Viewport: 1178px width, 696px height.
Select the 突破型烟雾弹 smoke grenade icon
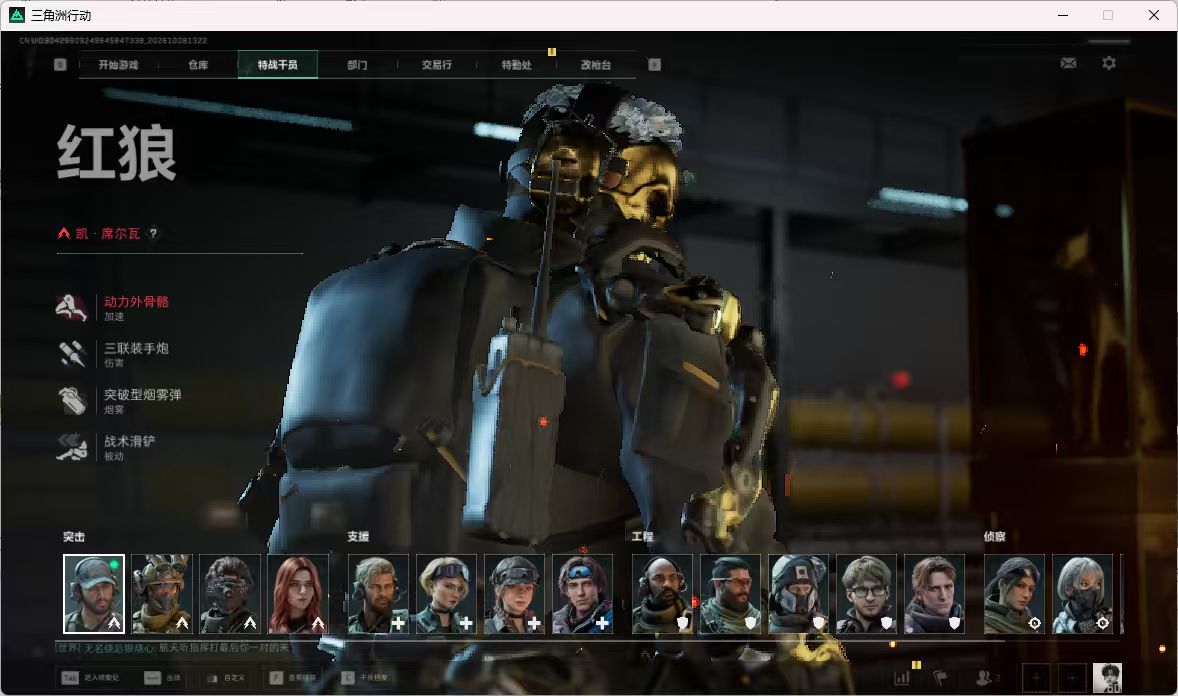[x=72, y=401]
